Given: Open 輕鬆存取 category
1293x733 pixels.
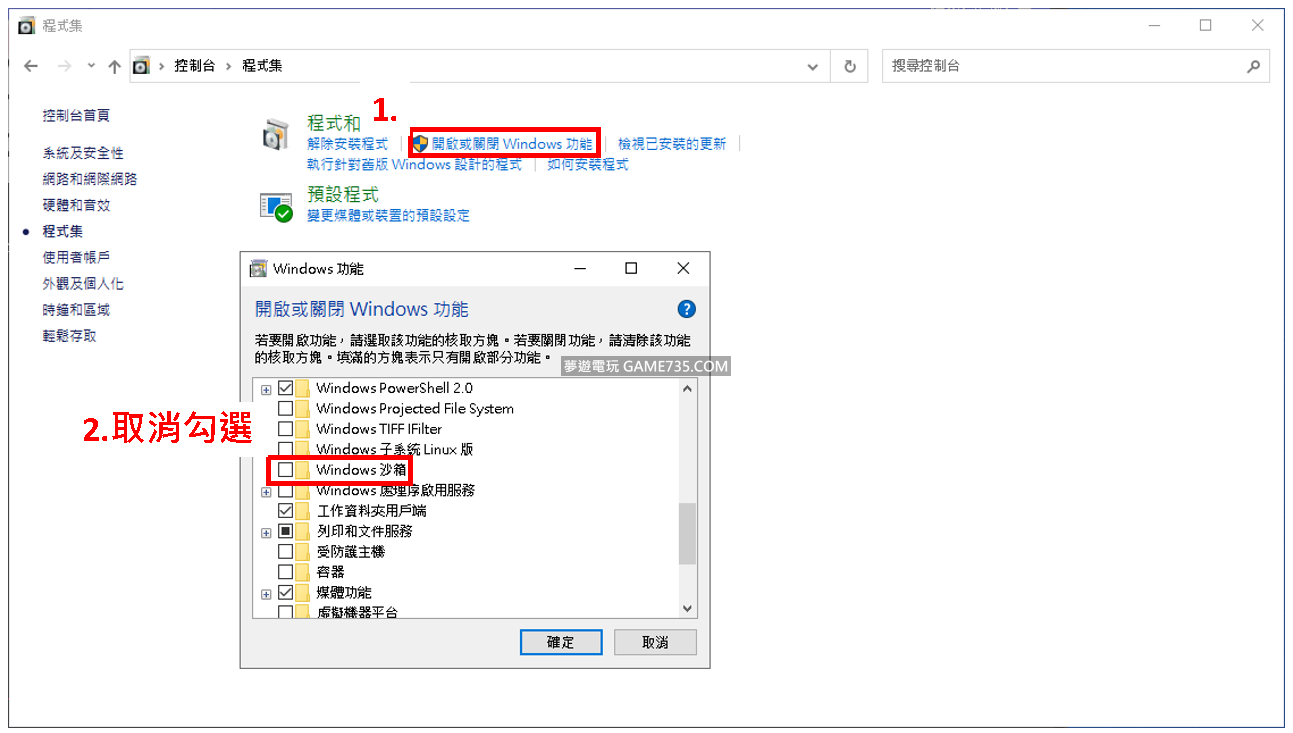Looking at the screenshot, I should (x=69, y=336).
